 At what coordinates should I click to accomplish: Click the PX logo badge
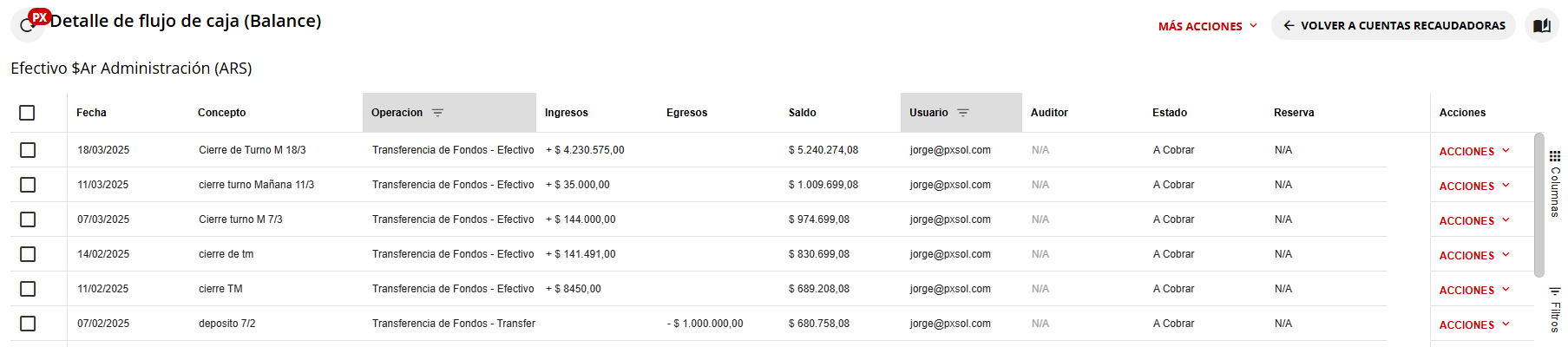pos(39,16)
